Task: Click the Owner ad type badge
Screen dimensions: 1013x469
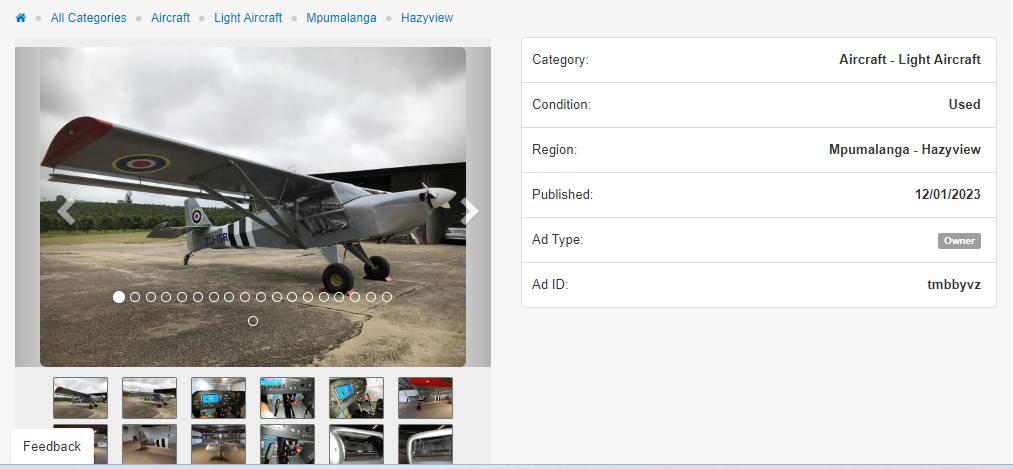Action: pos(959,241)
